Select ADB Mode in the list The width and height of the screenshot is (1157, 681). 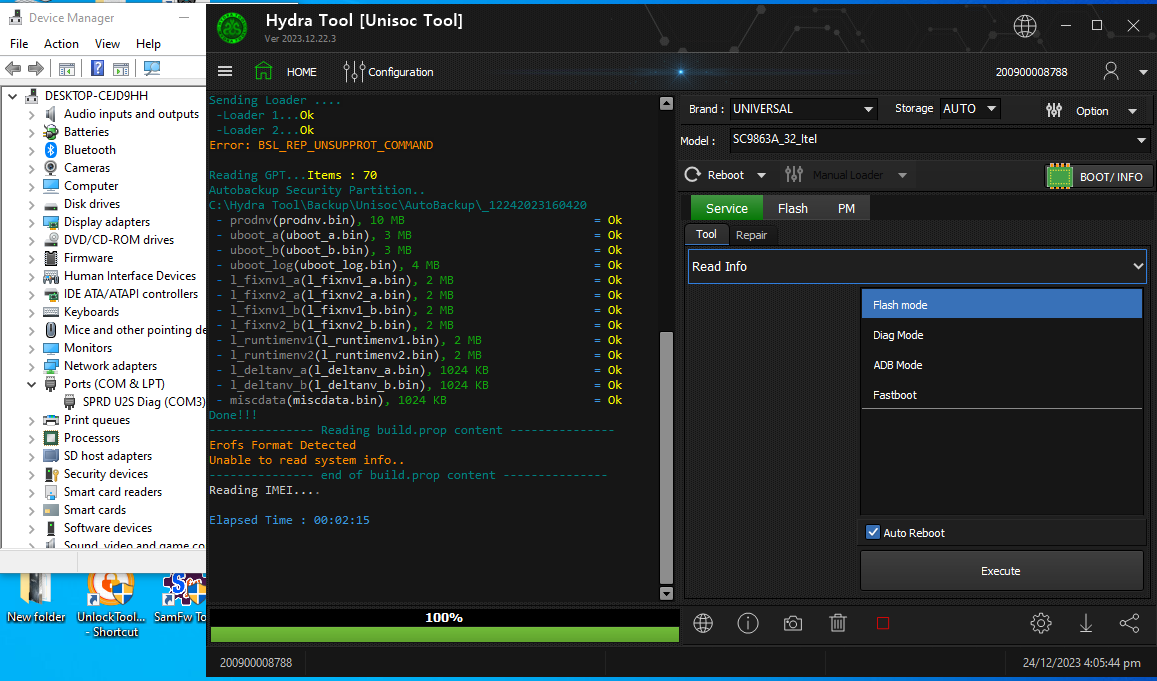[1001, 364]
